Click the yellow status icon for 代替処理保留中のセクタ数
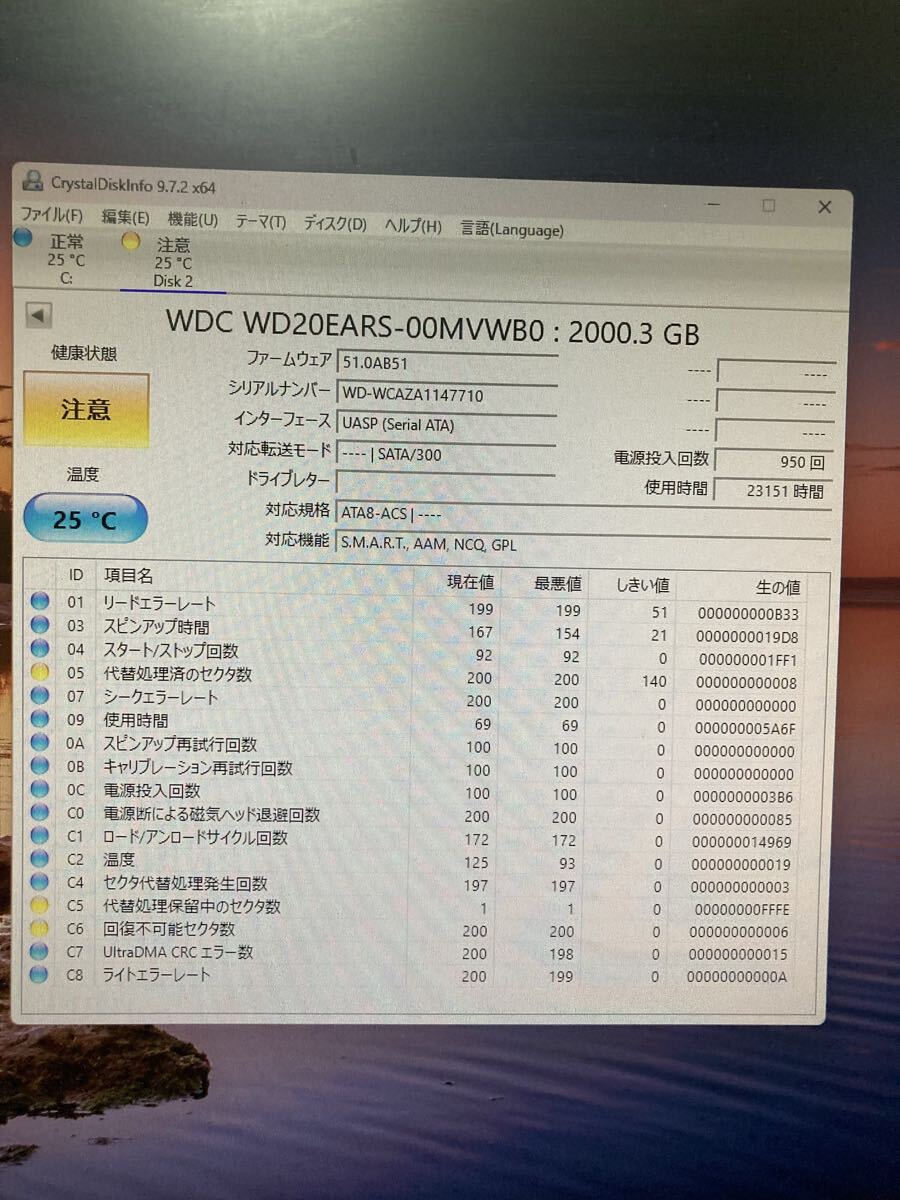900x1200 pixels. click(x=40, y=905)
